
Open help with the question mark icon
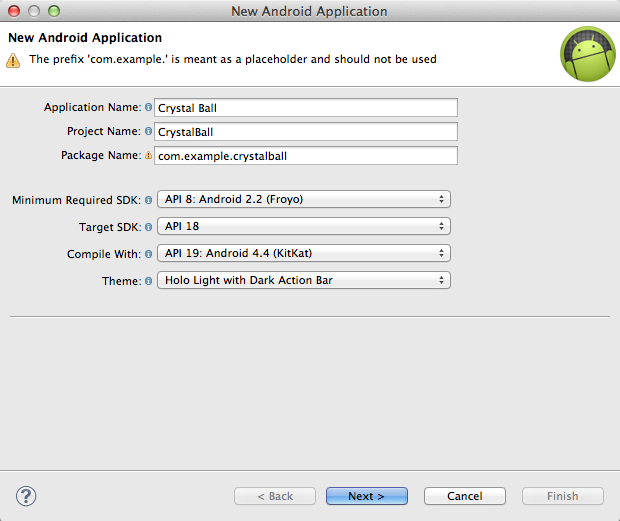[x=26, y=496]
